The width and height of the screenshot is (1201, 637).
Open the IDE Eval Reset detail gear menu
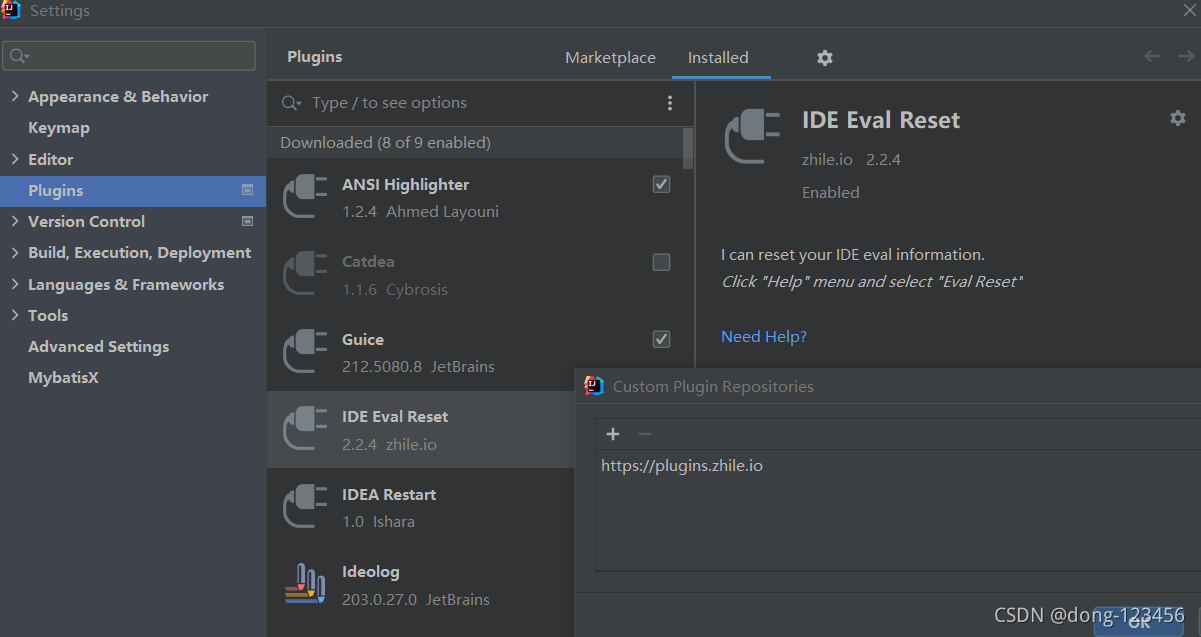click(1177, 118)
